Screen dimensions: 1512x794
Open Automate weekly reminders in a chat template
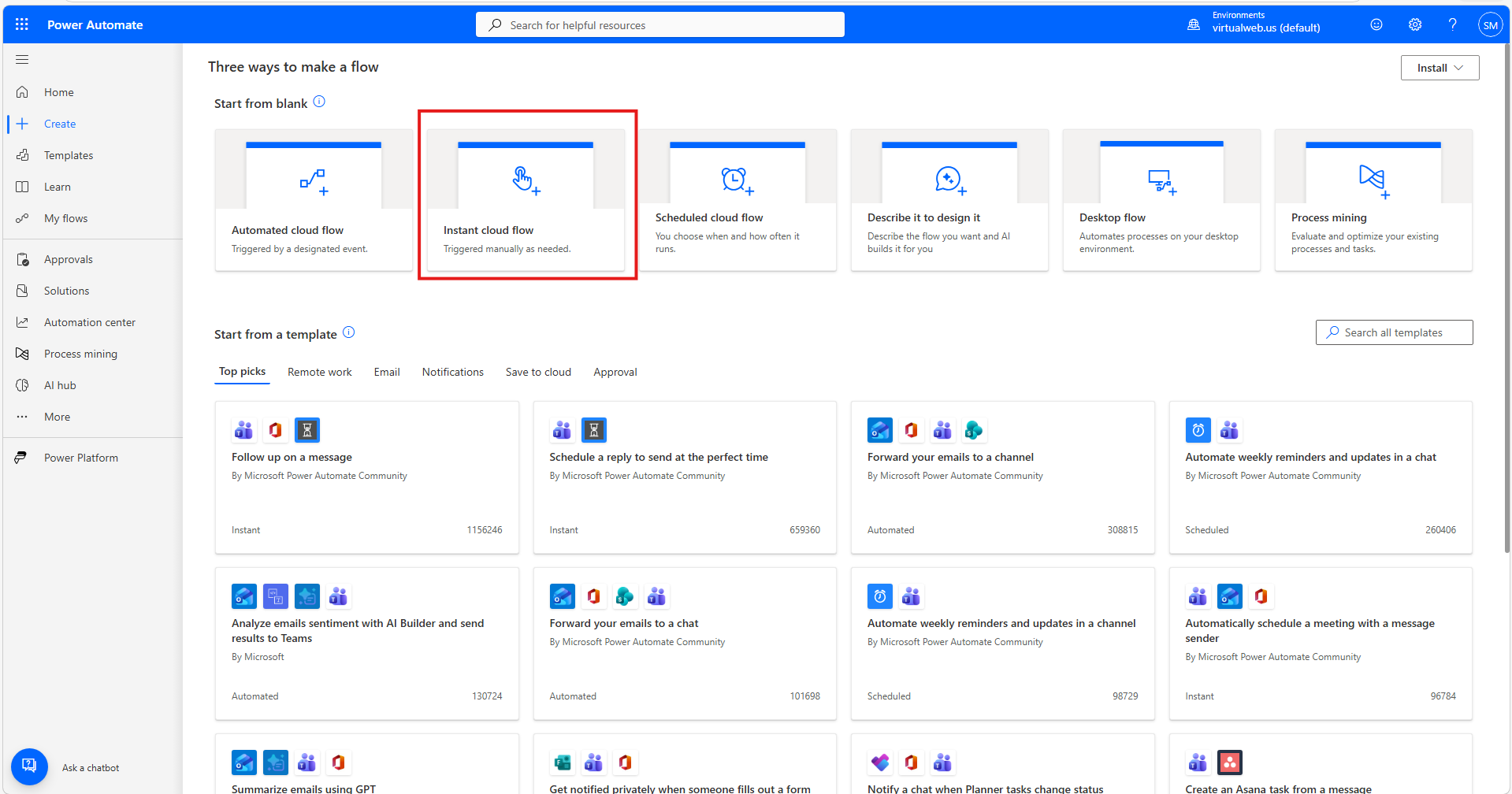[1321, 477]
